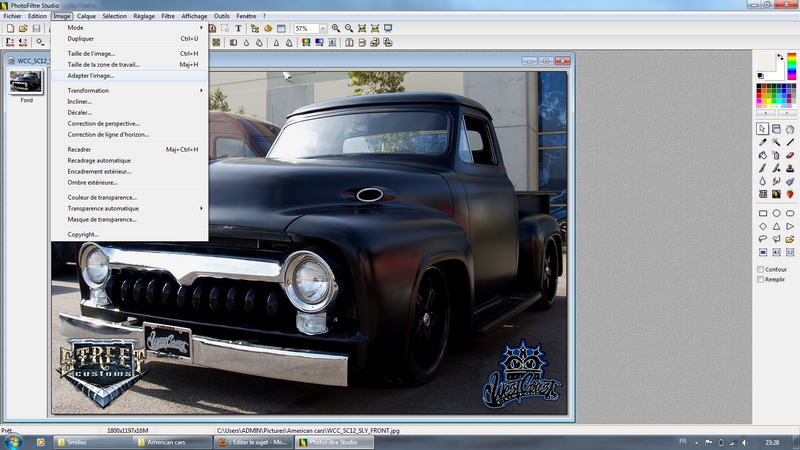This screenshot has width=800, height=450.
Task: Click the volume speaker tray icon
Action: click(745, 442)
